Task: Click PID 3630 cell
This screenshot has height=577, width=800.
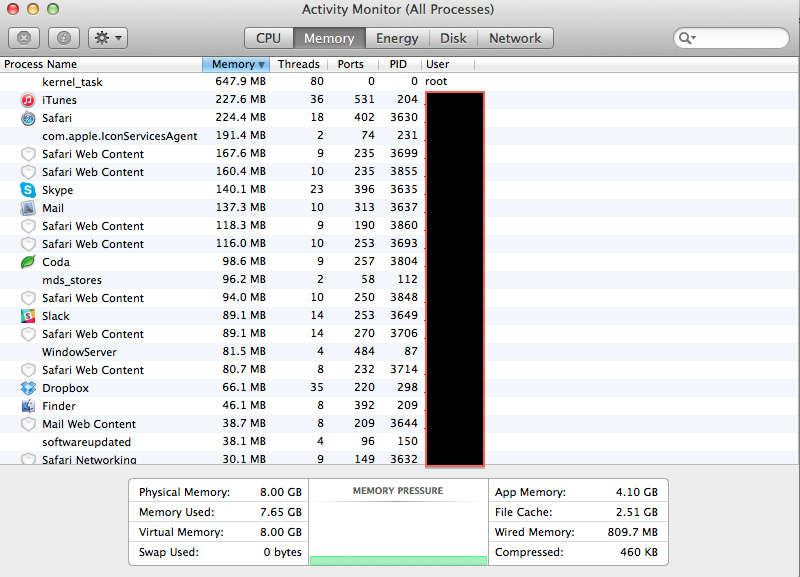Action: click(x=404, y=117)
